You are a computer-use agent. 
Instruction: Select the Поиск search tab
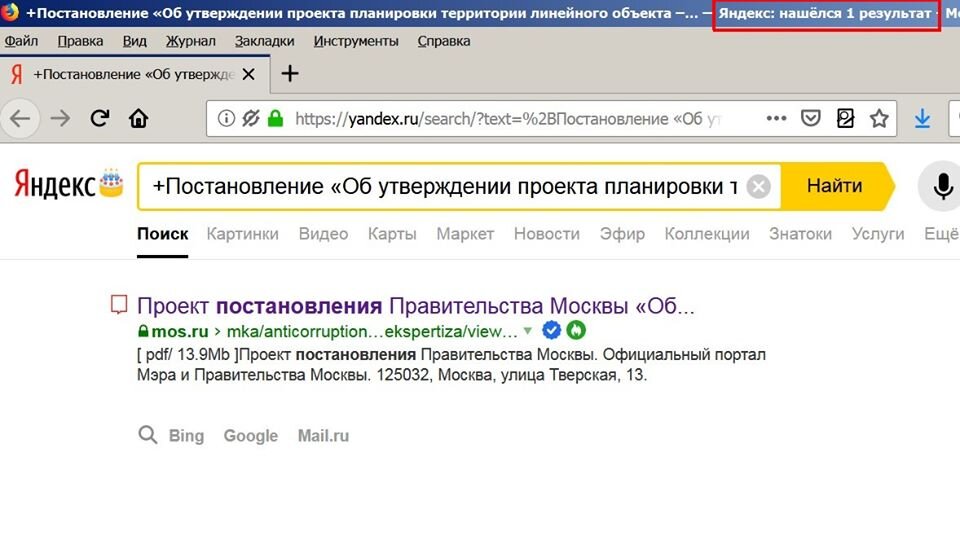click(162, 234)
